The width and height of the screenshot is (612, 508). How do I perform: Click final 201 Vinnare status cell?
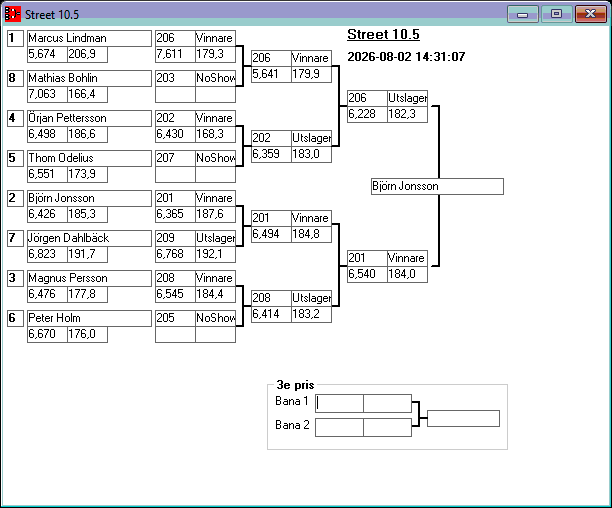(x=407, y=258)
